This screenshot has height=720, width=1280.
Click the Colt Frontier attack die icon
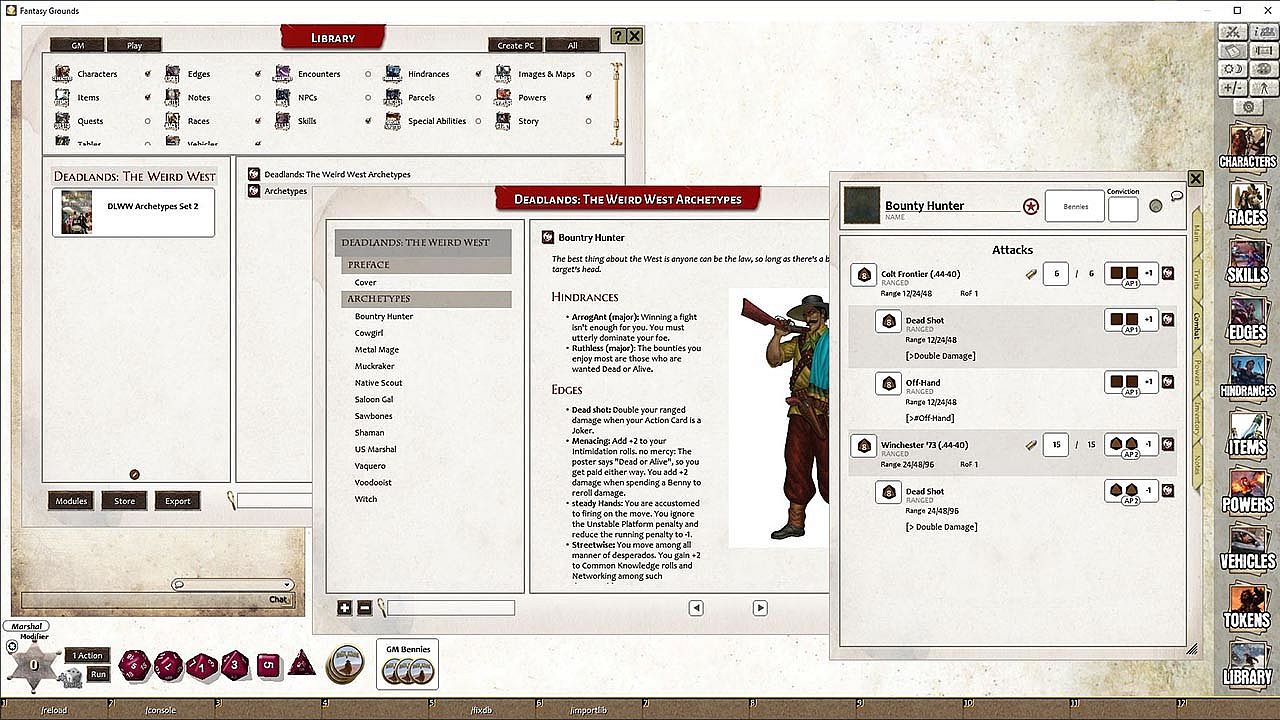point(864,274)
